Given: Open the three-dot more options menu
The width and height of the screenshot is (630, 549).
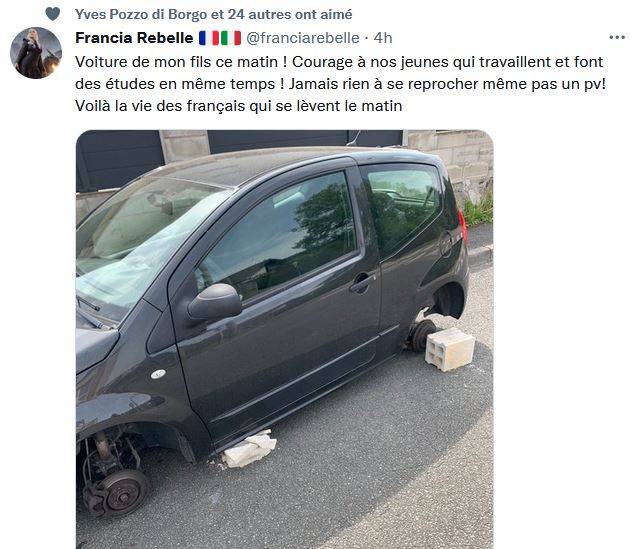Looking at the screenshot, I should (x=617, y=37).
